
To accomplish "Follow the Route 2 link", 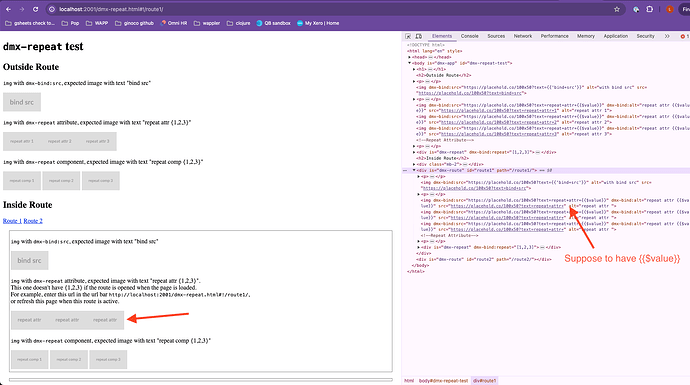I will pos(33,221).
